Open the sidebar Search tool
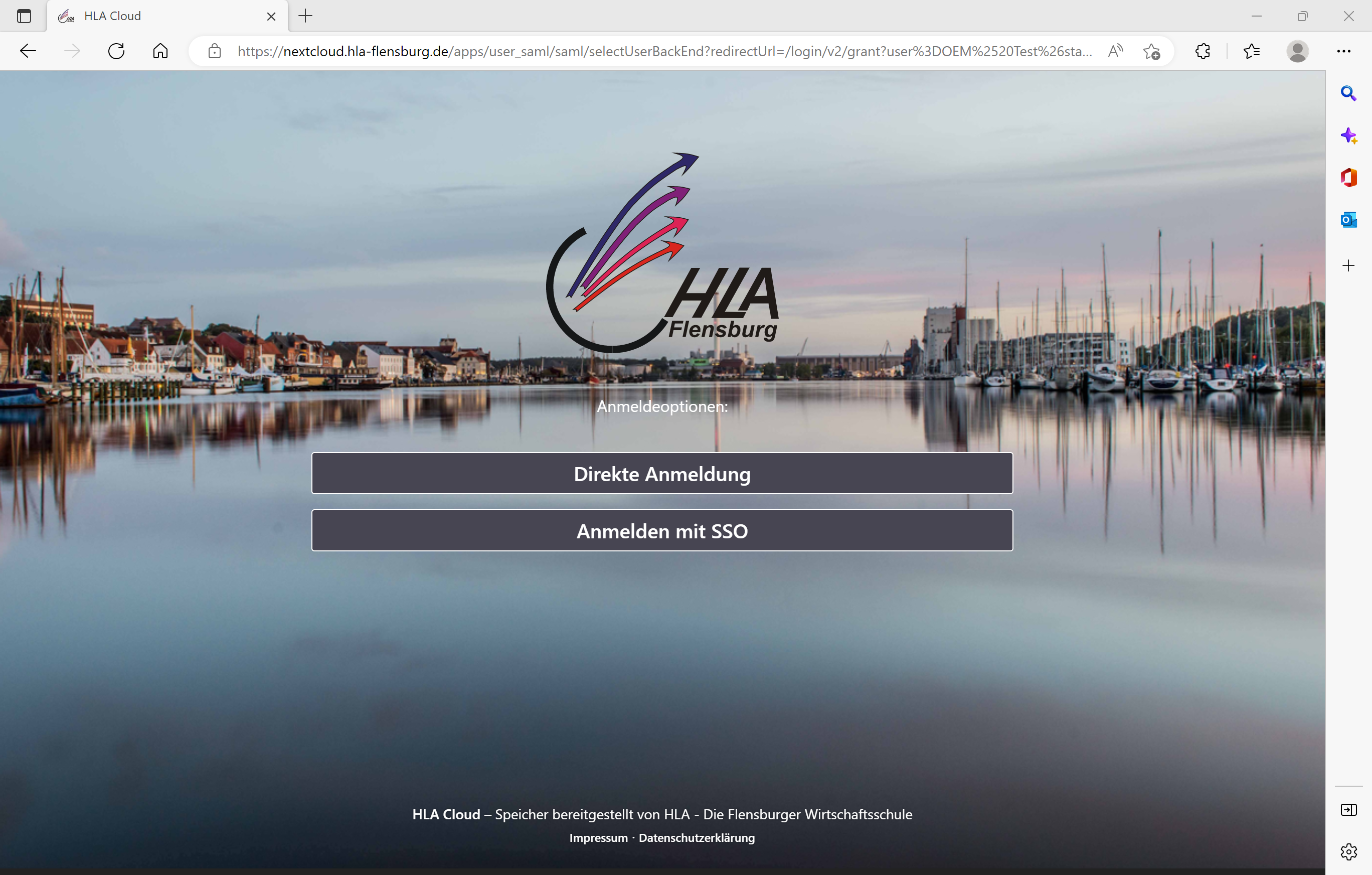Screen dimensions: 1372x875 click(1348, 93)
